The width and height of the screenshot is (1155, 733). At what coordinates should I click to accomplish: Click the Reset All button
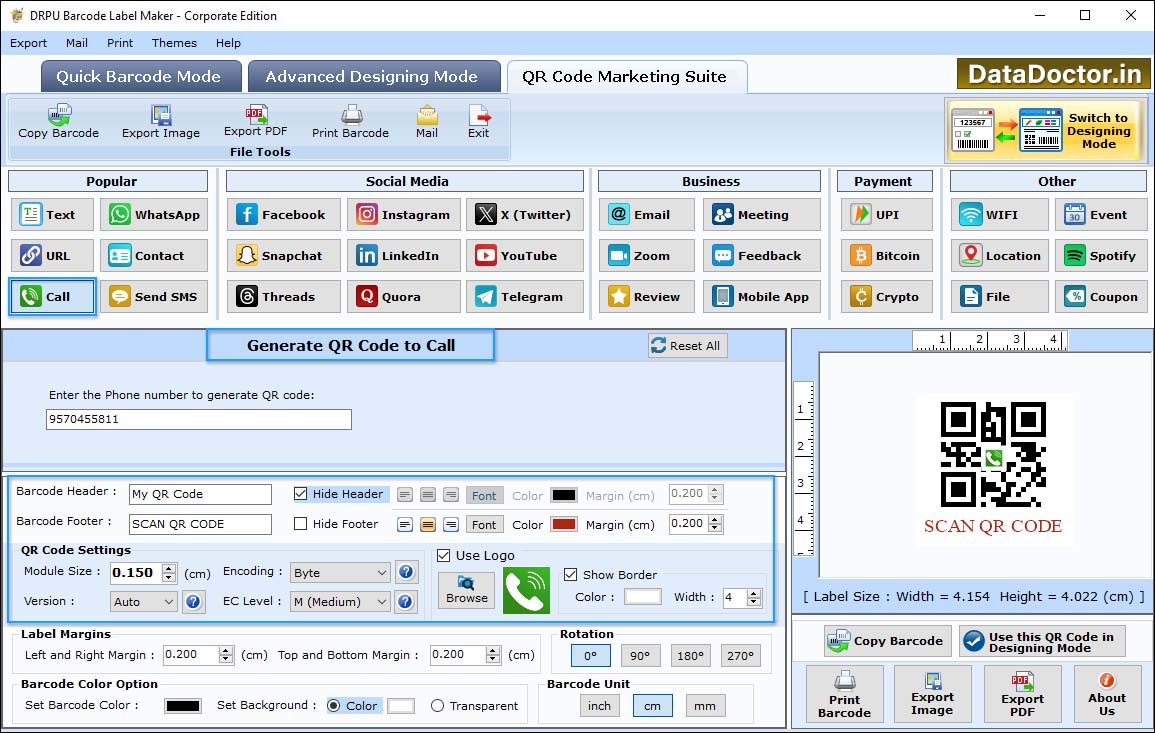[x=687, y=346]
